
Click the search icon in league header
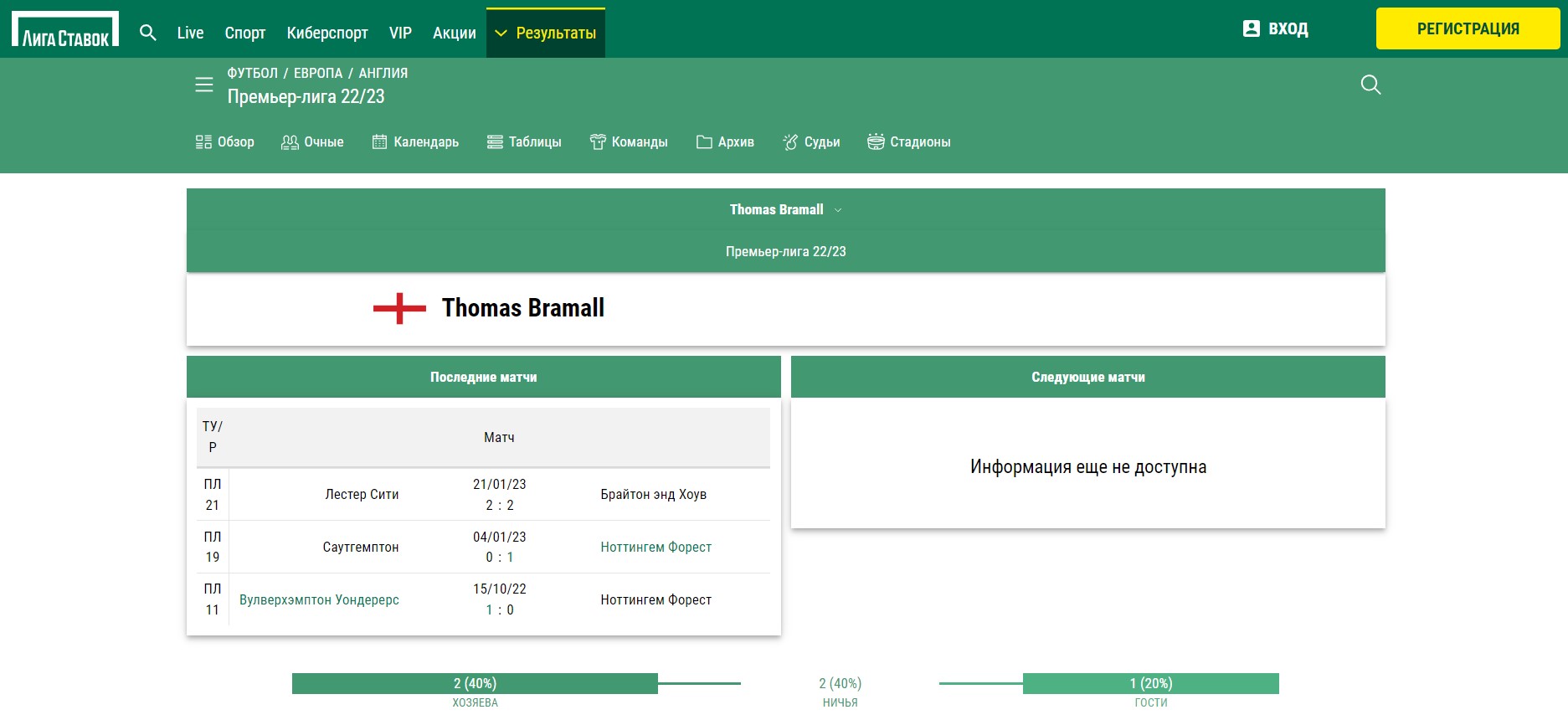pyautogui.click(x=1370, y=85)
